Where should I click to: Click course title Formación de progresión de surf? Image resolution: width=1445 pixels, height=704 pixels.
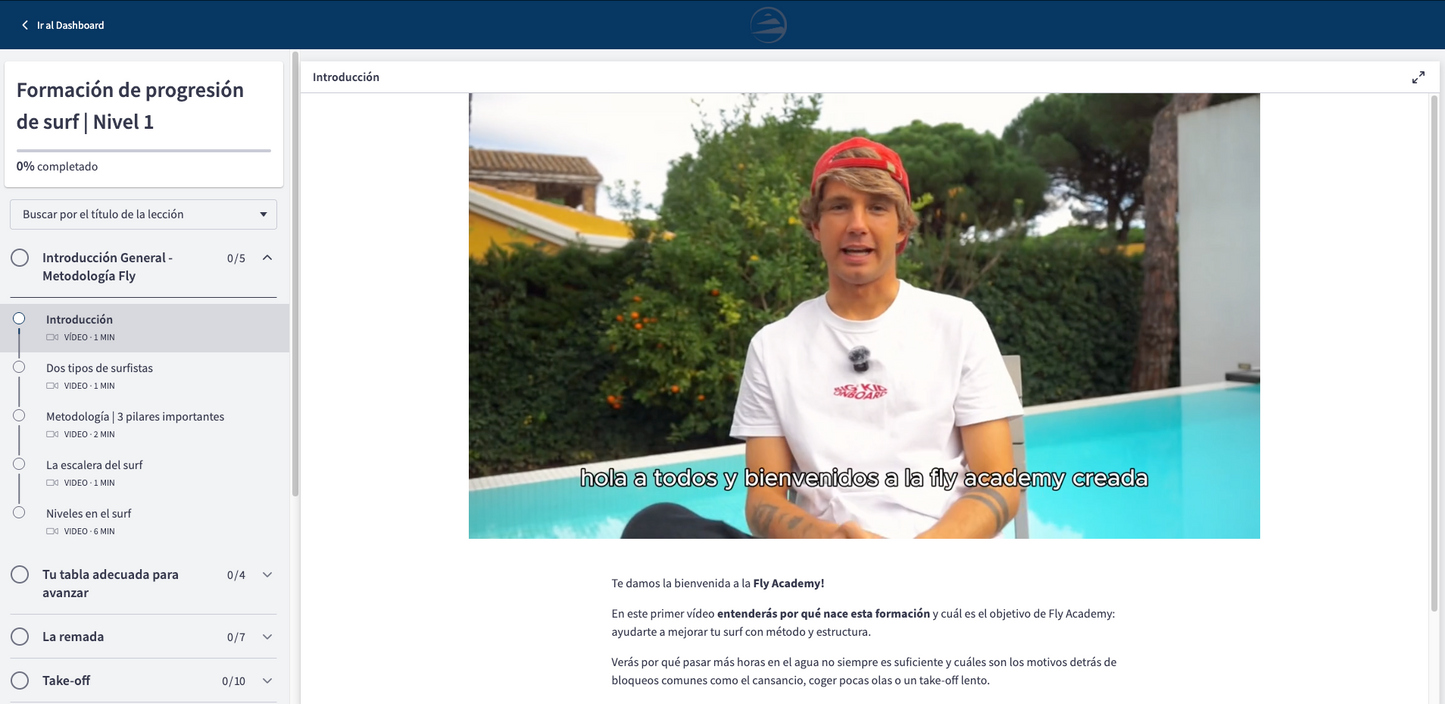click(x=130, y=106)
